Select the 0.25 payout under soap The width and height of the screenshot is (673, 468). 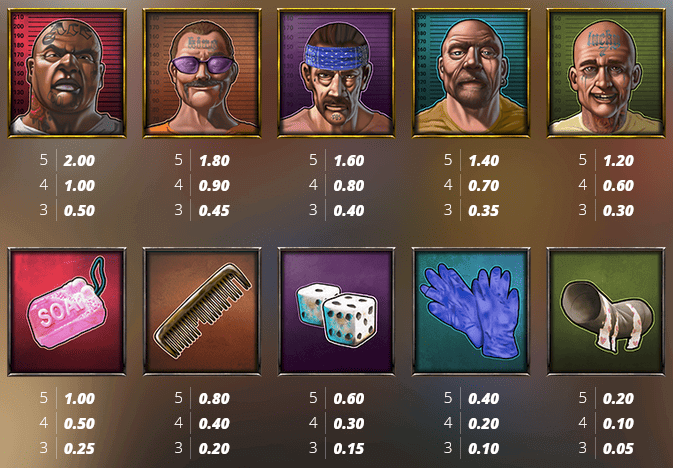pos(79,449)
